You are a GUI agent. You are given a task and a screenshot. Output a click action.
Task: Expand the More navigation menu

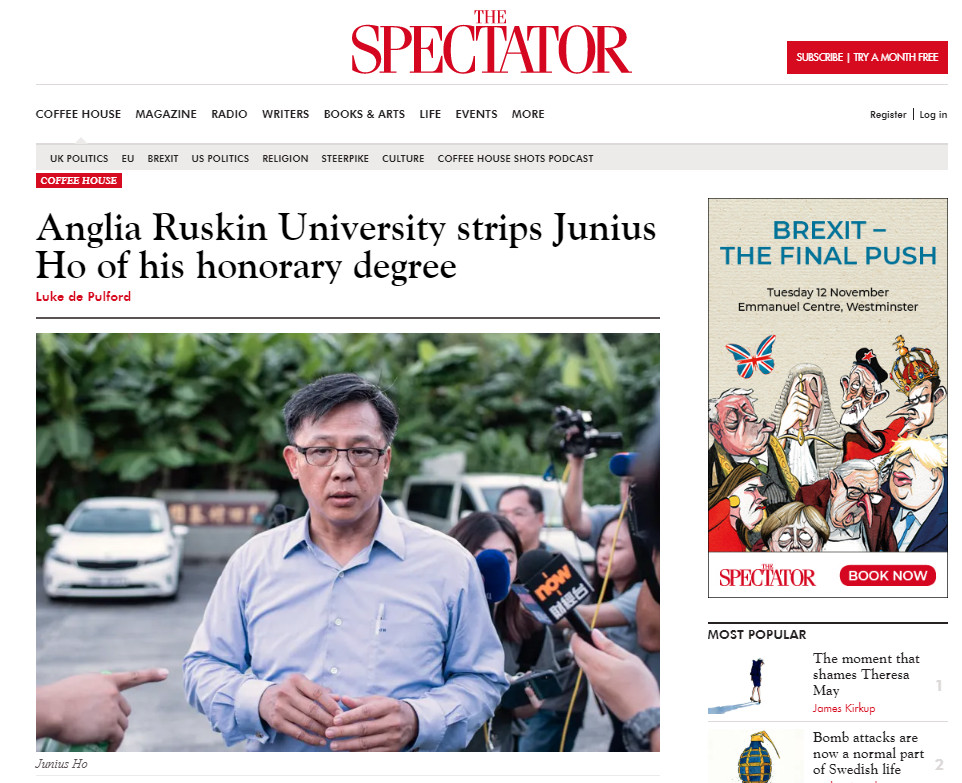528,114
